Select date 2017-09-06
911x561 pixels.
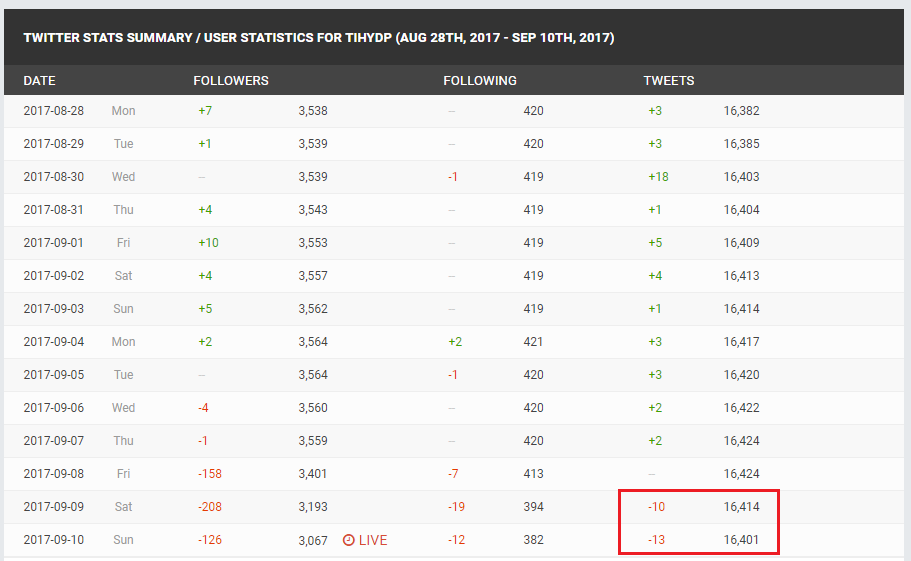point(53,408)
